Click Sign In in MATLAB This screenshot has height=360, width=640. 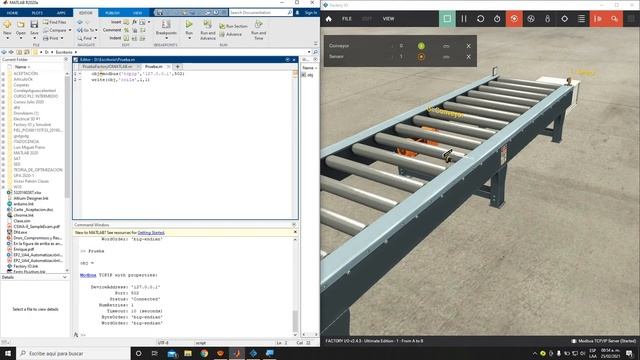(x=311, y=13)
